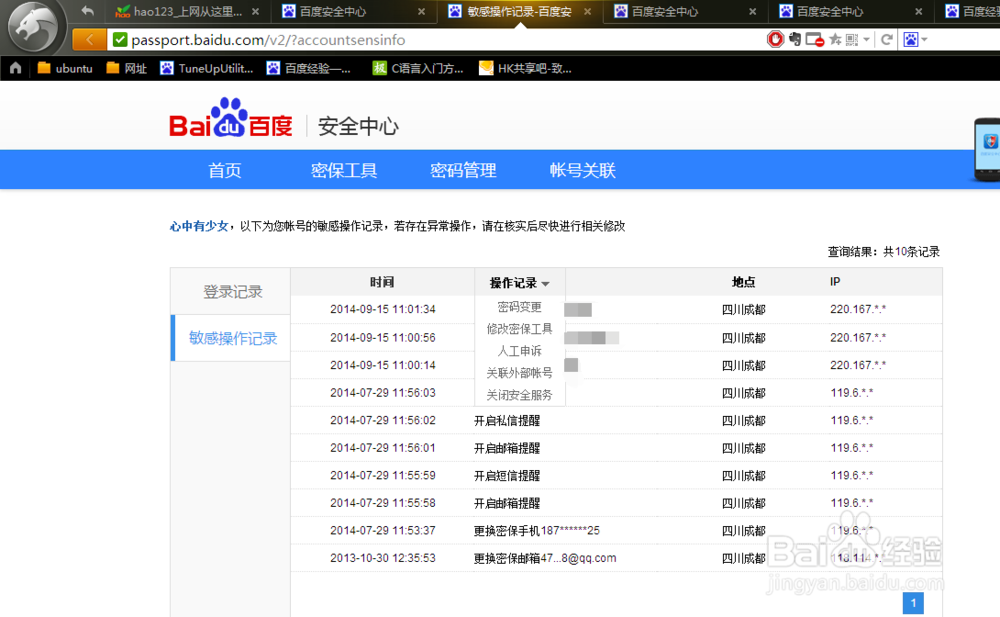Open the ubuntu bookmark folder
Viewport: 1000px width, 617px height.
(x=64, y=68)
